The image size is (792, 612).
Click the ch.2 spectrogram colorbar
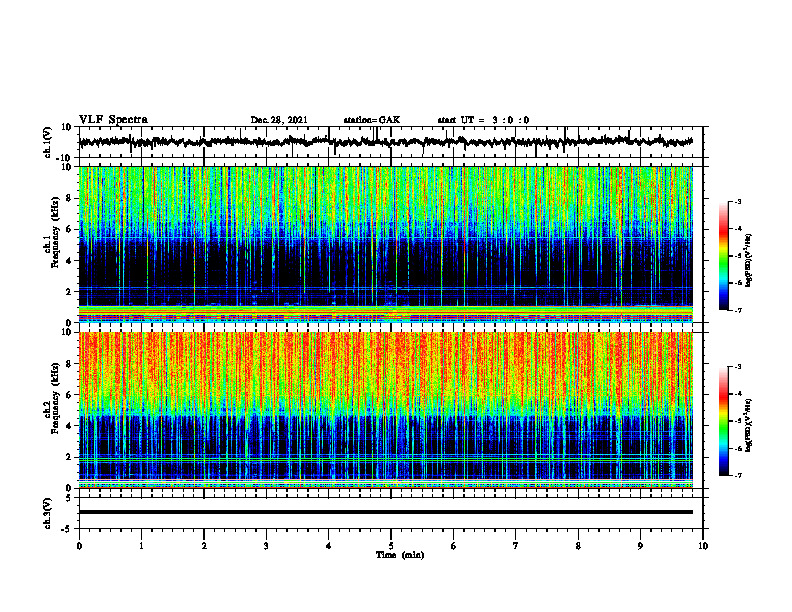click(724, 421)
